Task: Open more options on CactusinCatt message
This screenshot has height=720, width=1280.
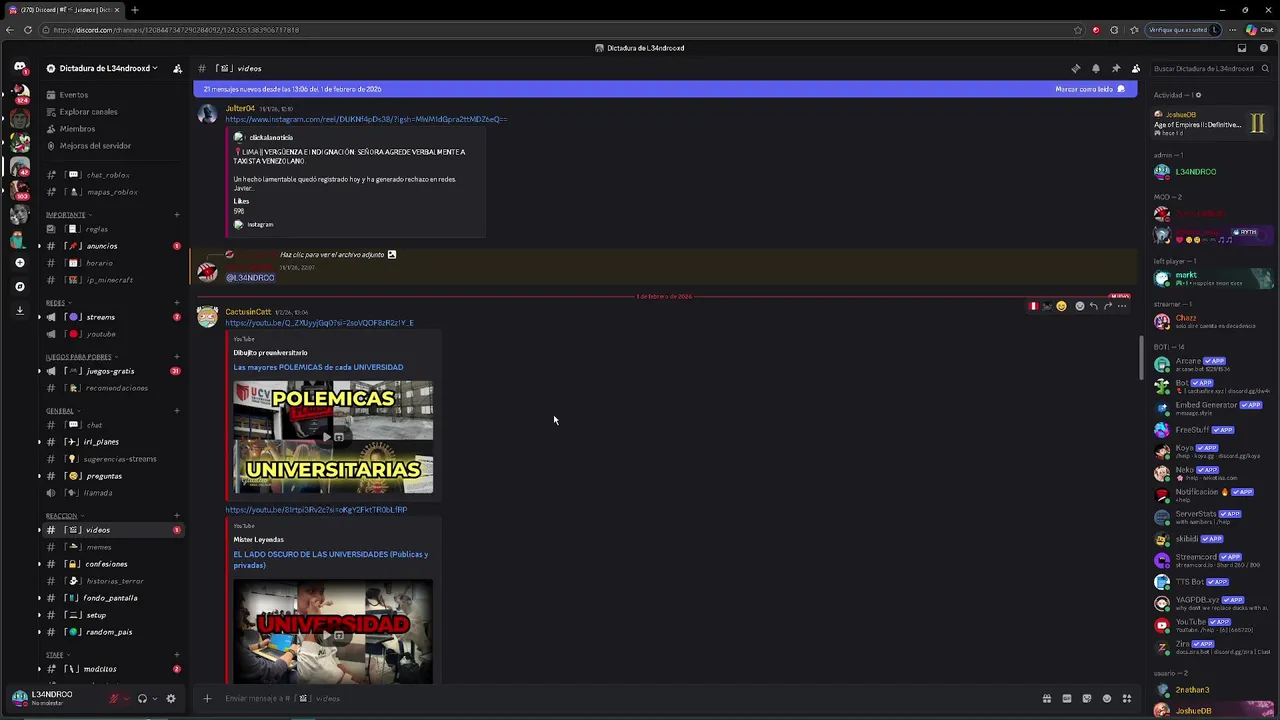Action: click(1122, 306)
